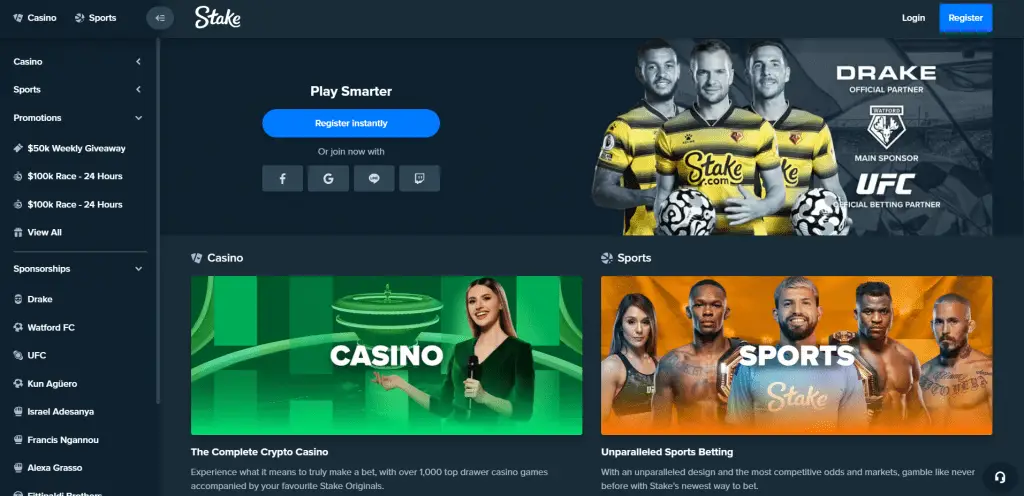Screen dimensions: 1024x496
Task: Collapse sidebar with the toggle arrow icon
Action: 160,18
